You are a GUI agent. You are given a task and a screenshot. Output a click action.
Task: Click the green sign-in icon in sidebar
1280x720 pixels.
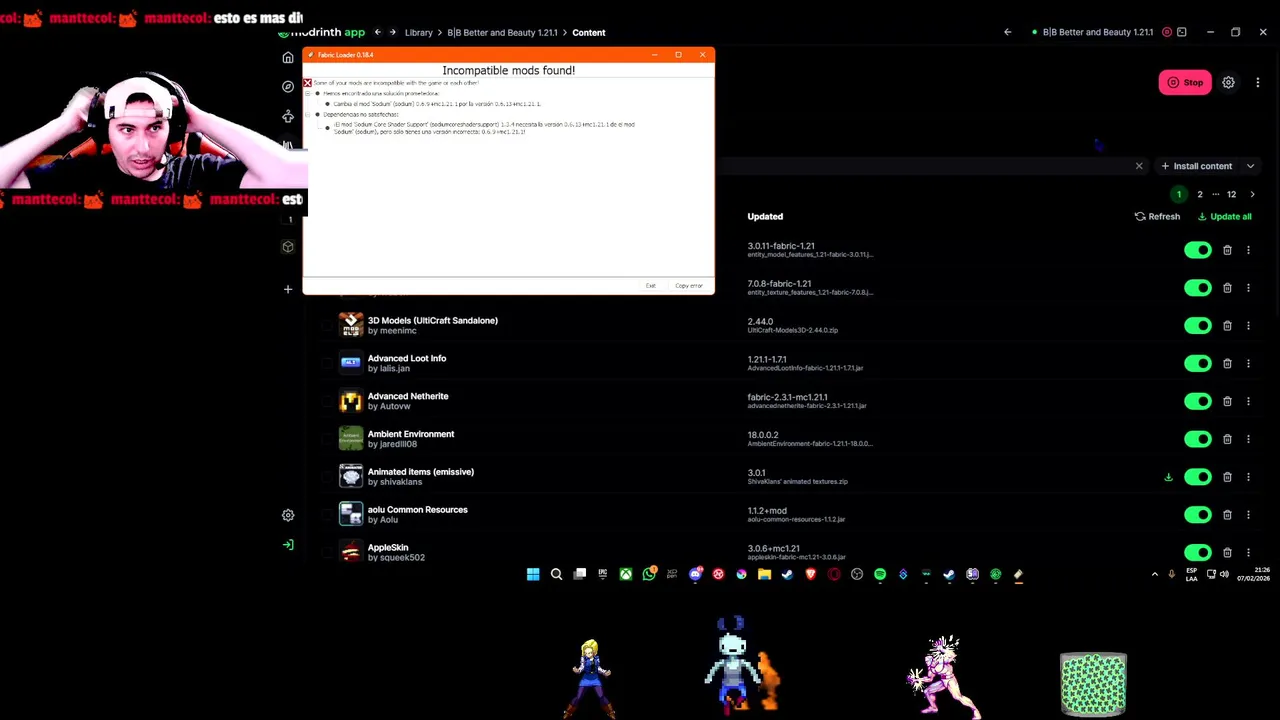pyautogui.click(x=288, y=545)
